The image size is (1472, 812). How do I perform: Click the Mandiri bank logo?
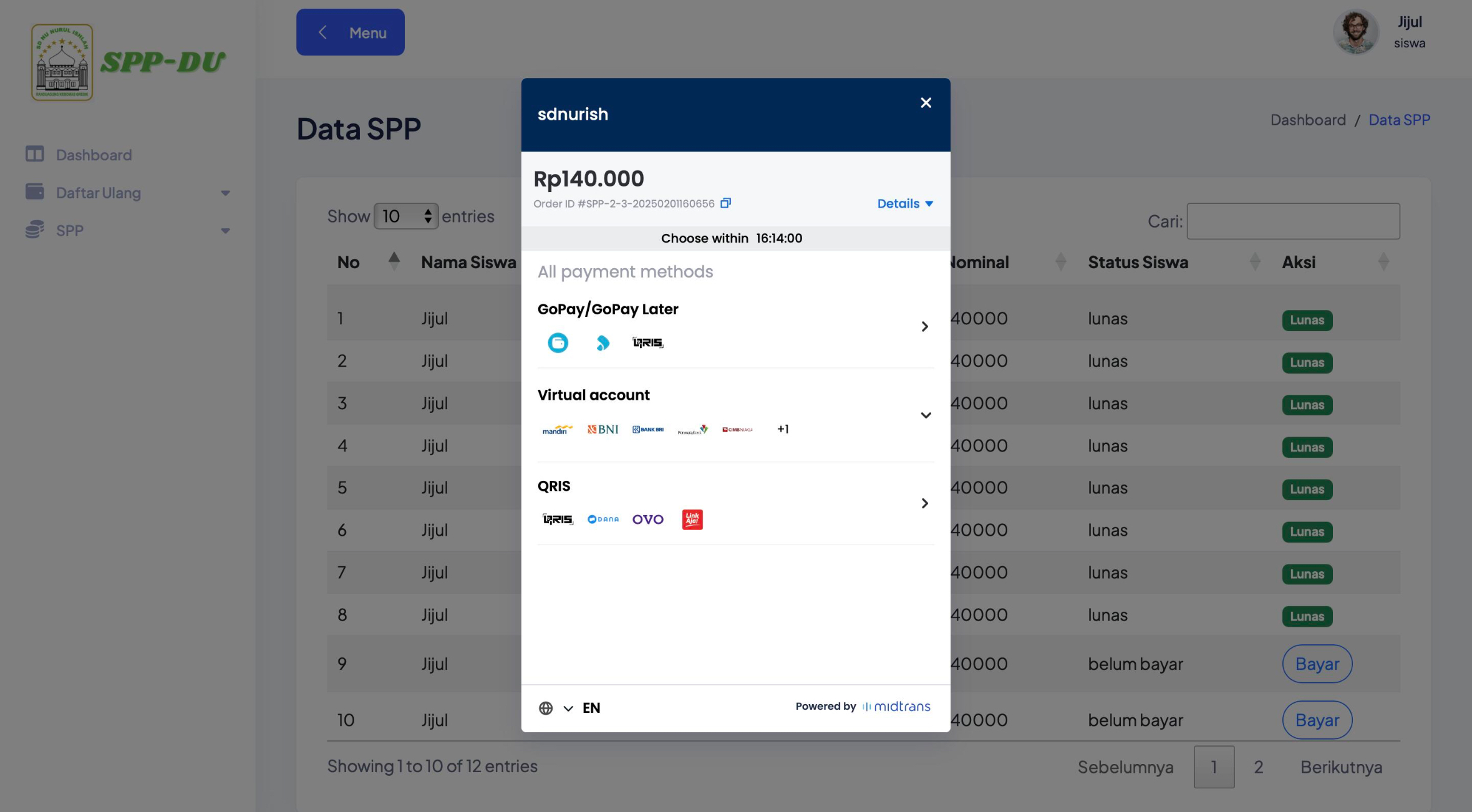tap(557, 430)
